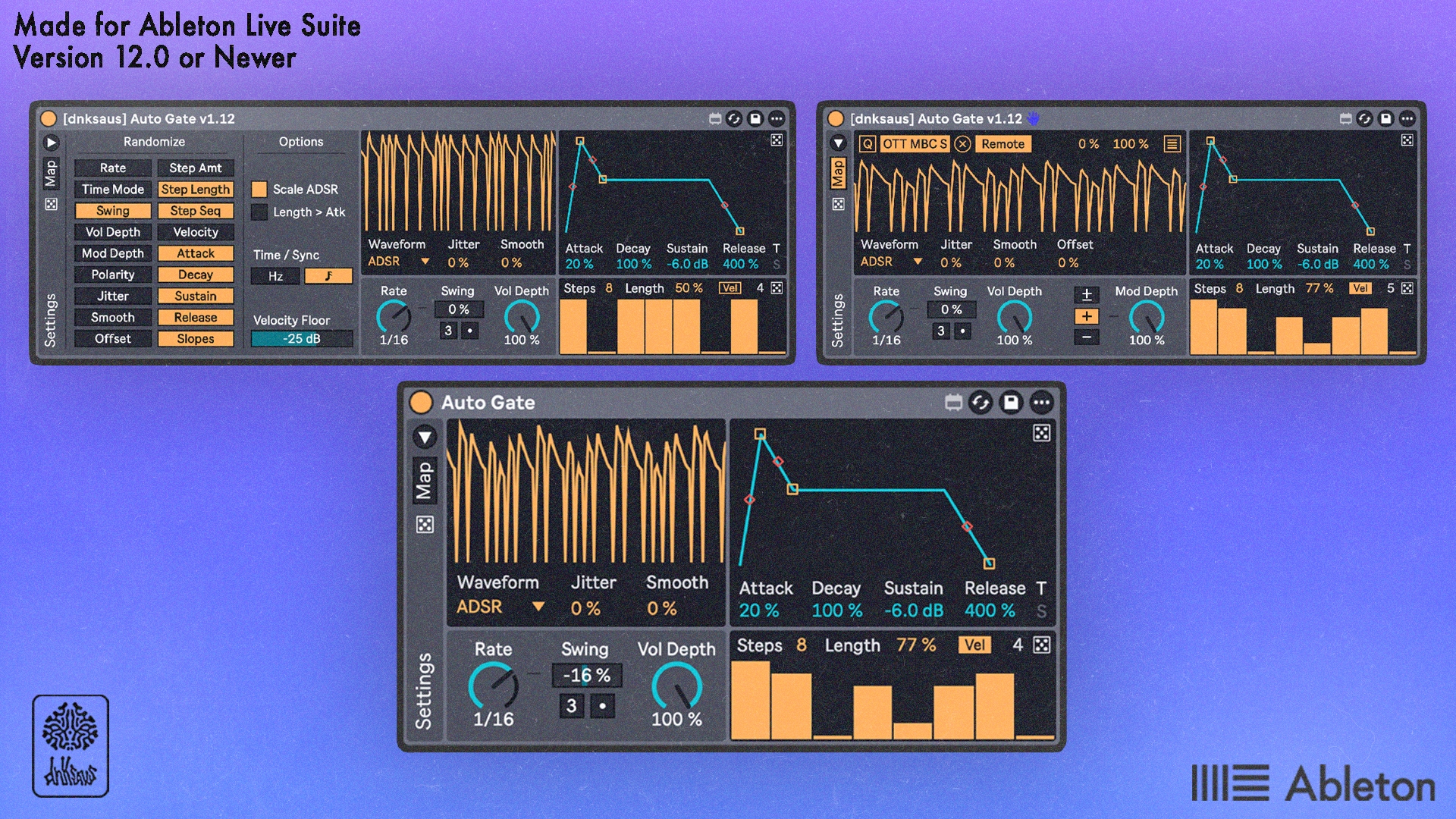Click the X unmap icon beside OTT MBC S

coord(962,143)
